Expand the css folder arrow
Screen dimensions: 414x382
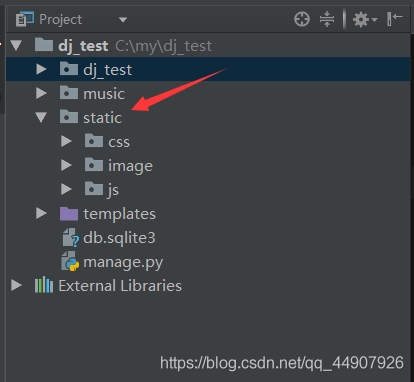66,141
